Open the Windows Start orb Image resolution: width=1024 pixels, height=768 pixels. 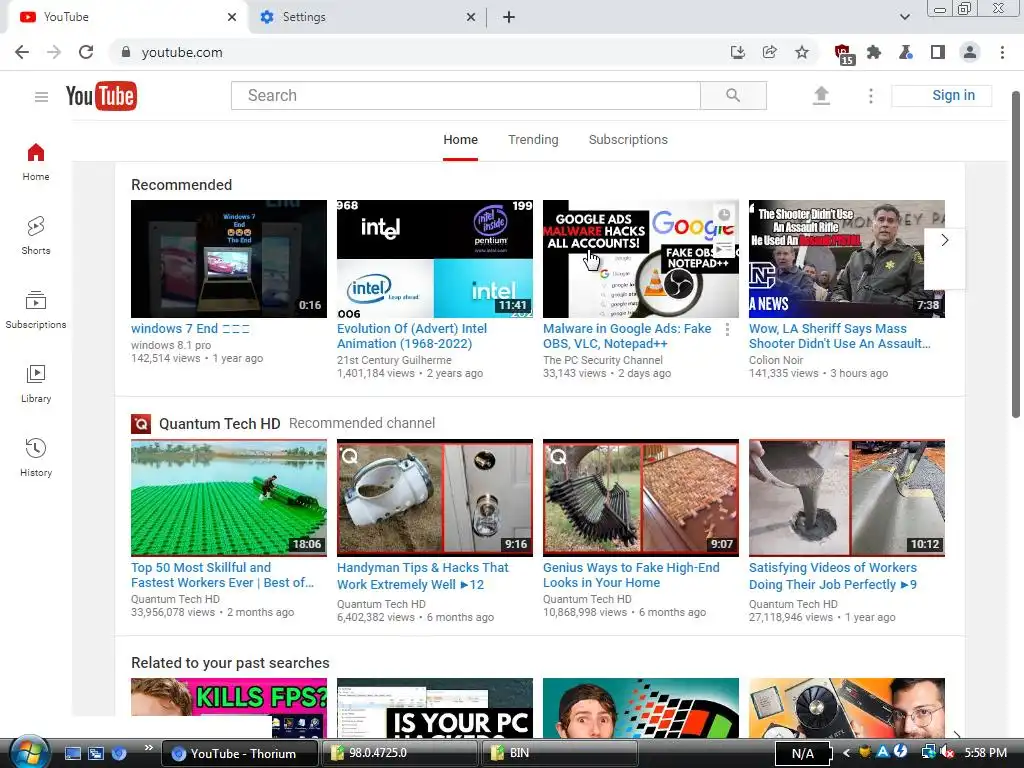[29, 752]
